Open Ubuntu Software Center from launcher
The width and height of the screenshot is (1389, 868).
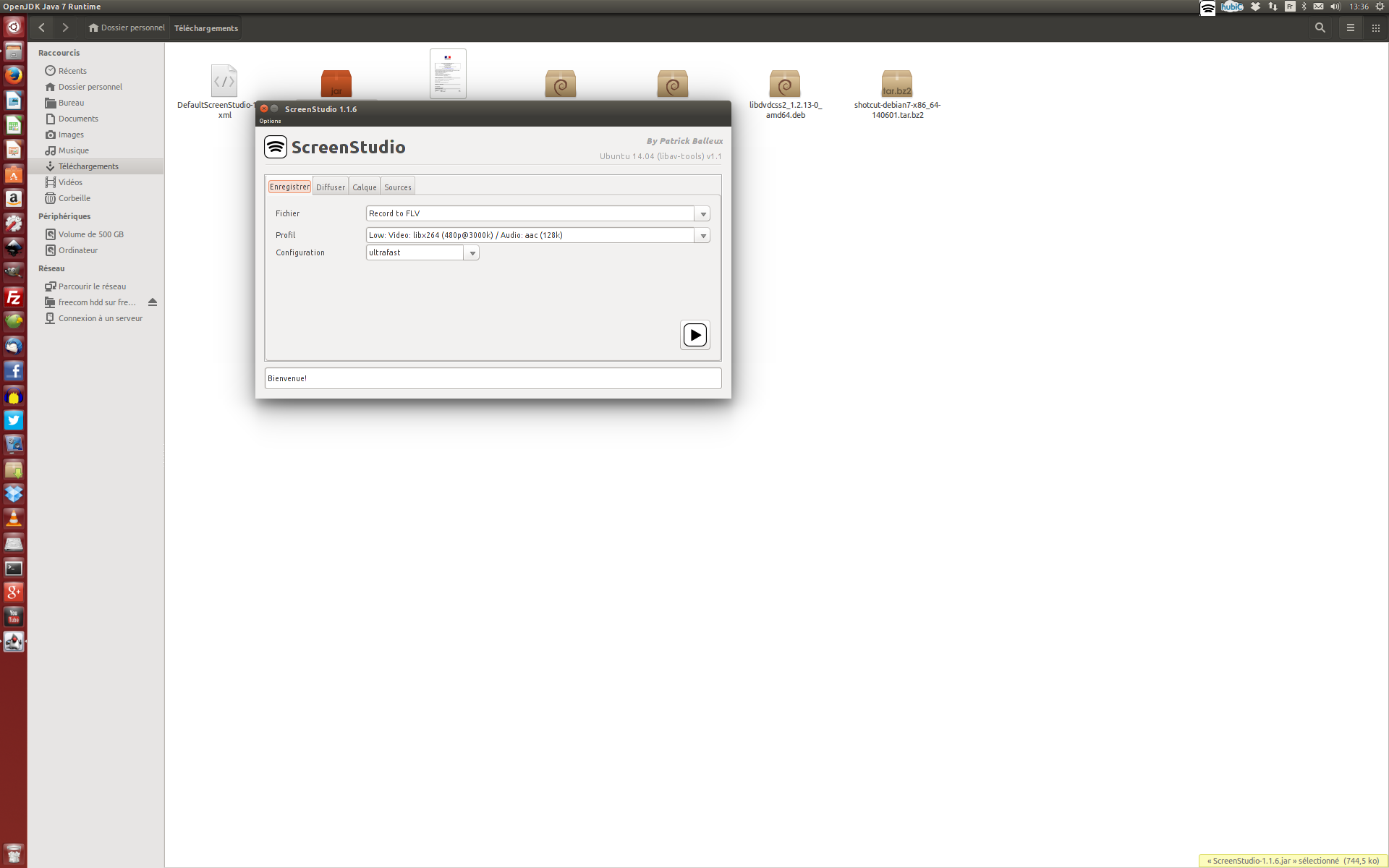coord(14,174)
